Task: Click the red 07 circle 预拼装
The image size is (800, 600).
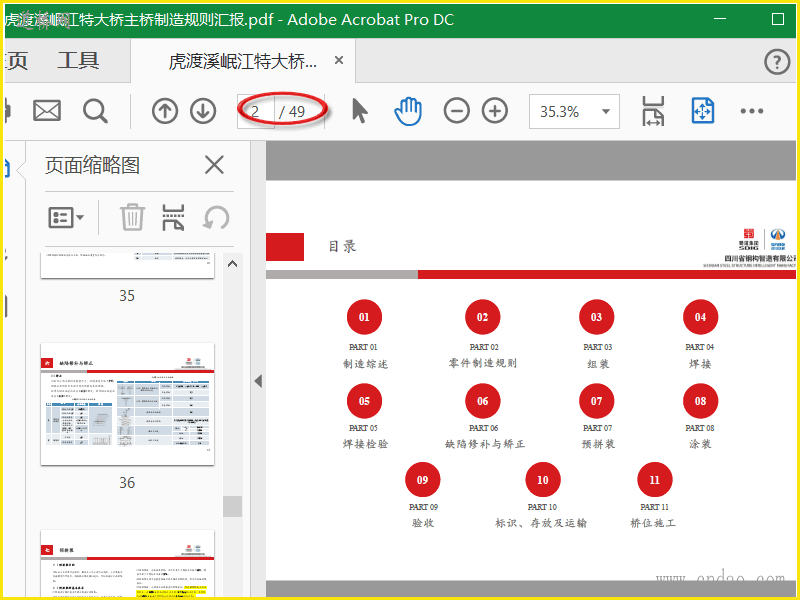Action: tap(596, 401)
